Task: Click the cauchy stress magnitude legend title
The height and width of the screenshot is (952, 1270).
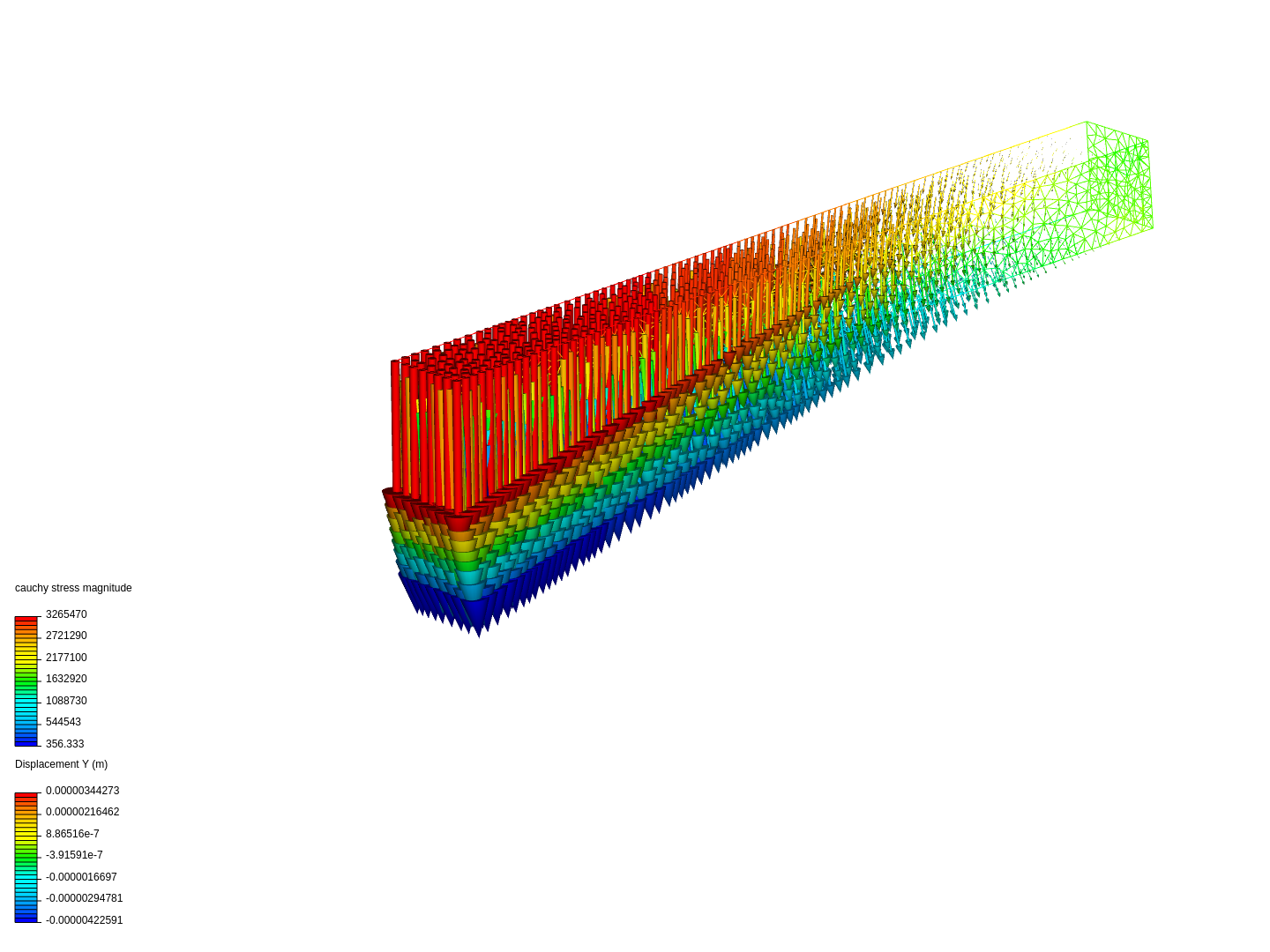Action: (73, 588)
